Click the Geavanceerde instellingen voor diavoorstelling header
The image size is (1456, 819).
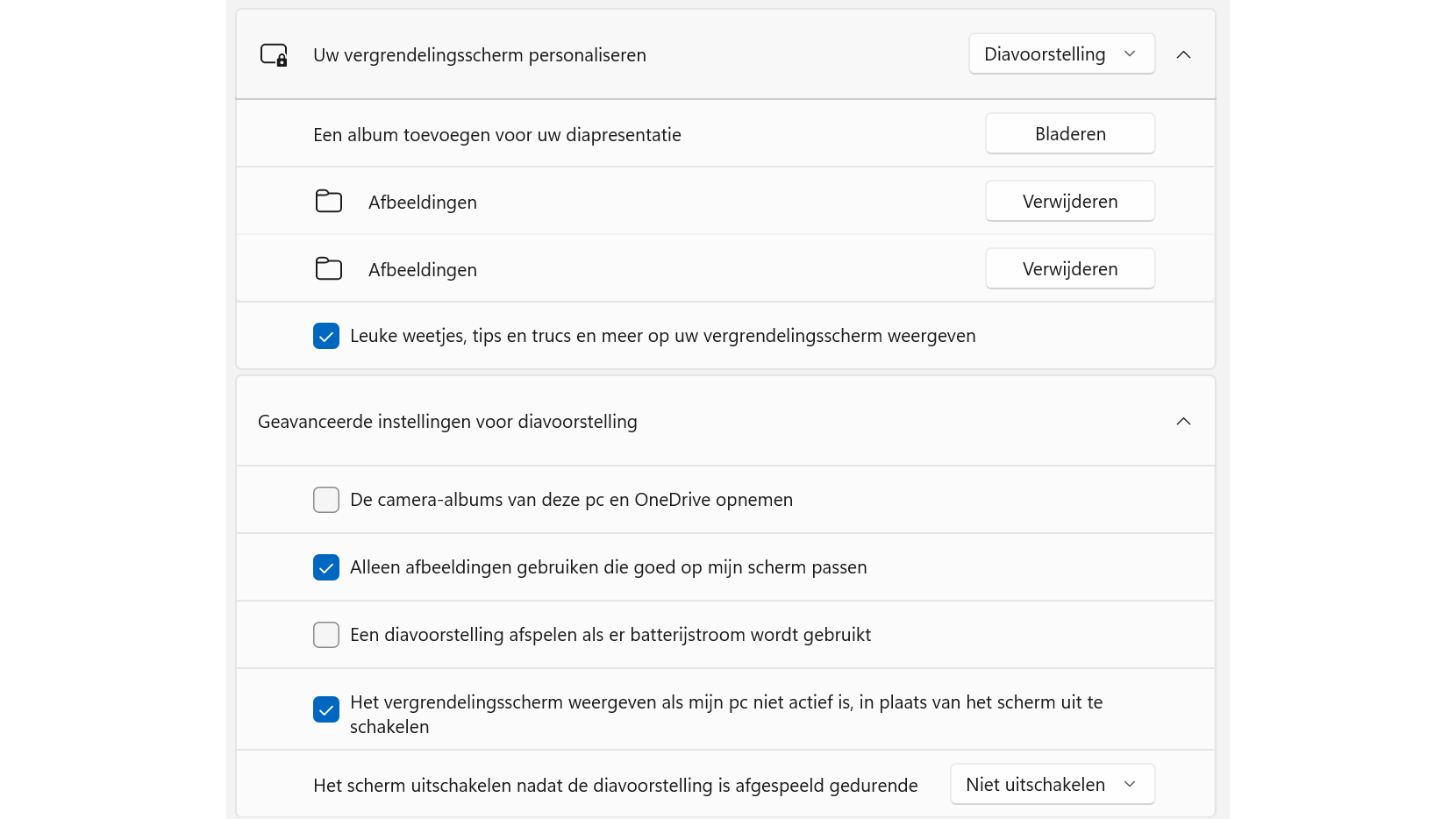pos(447,422)
